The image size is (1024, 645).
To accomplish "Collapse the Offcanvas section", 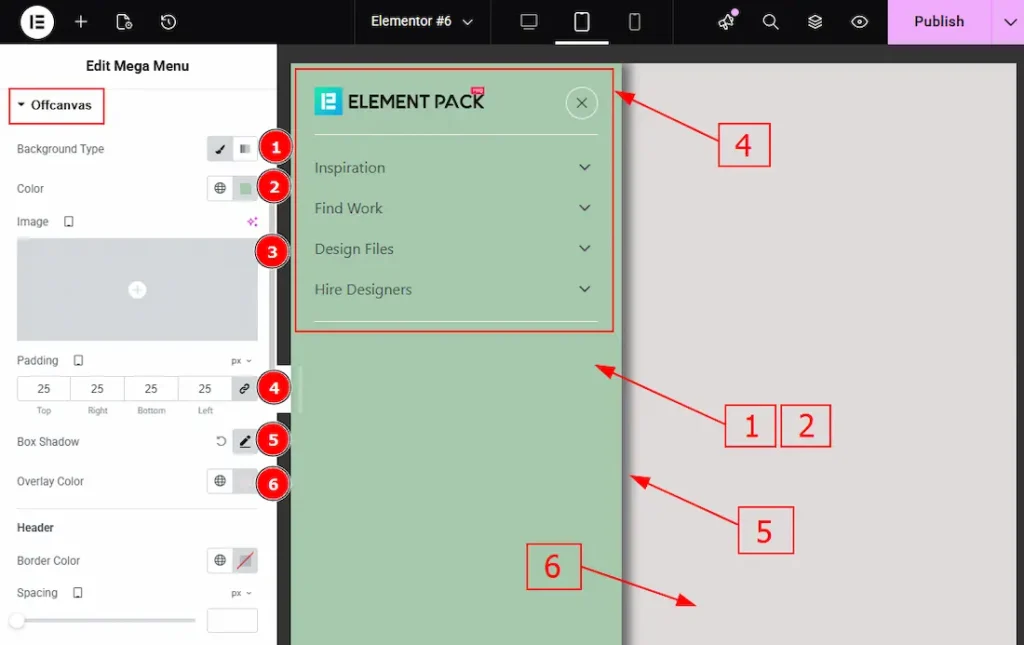I will tap(56, 105).
